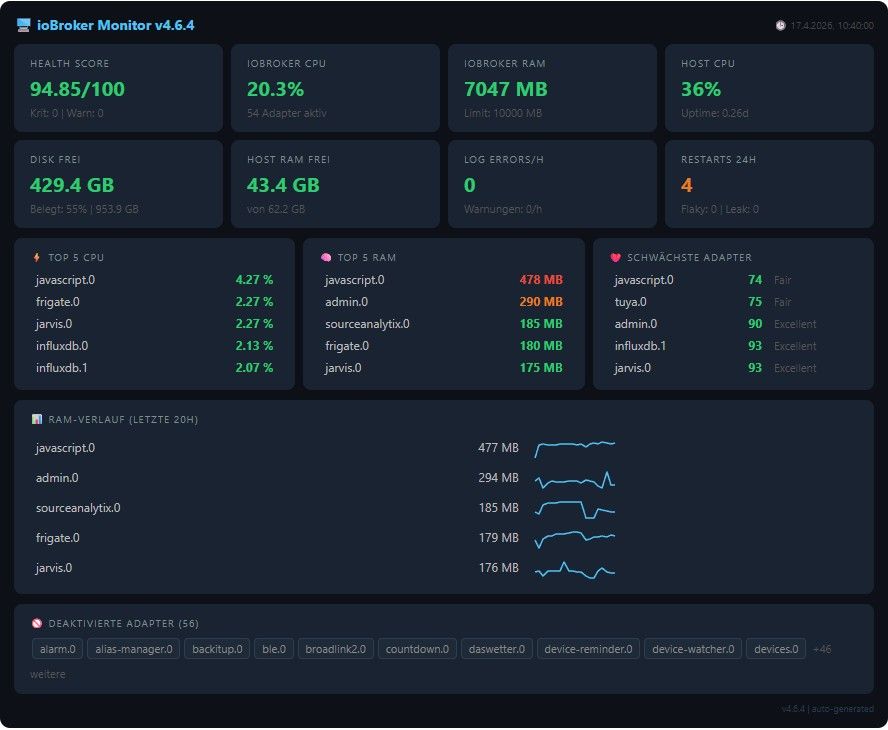
Task: Click the broadlink2.0 adapter chip
Action: [x=336, y=649]
